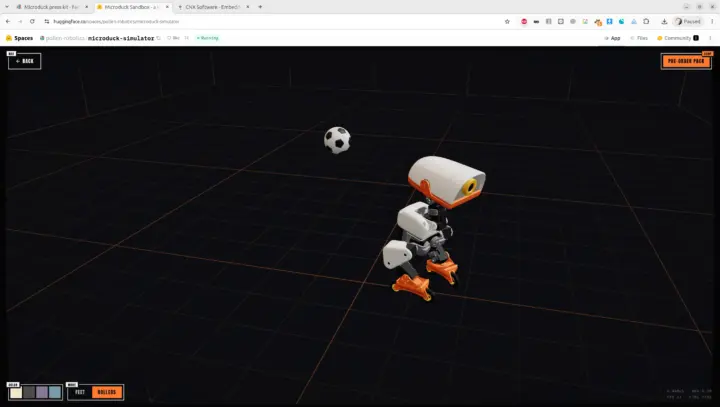Click the soccer ball in the scene

[337, 140]
